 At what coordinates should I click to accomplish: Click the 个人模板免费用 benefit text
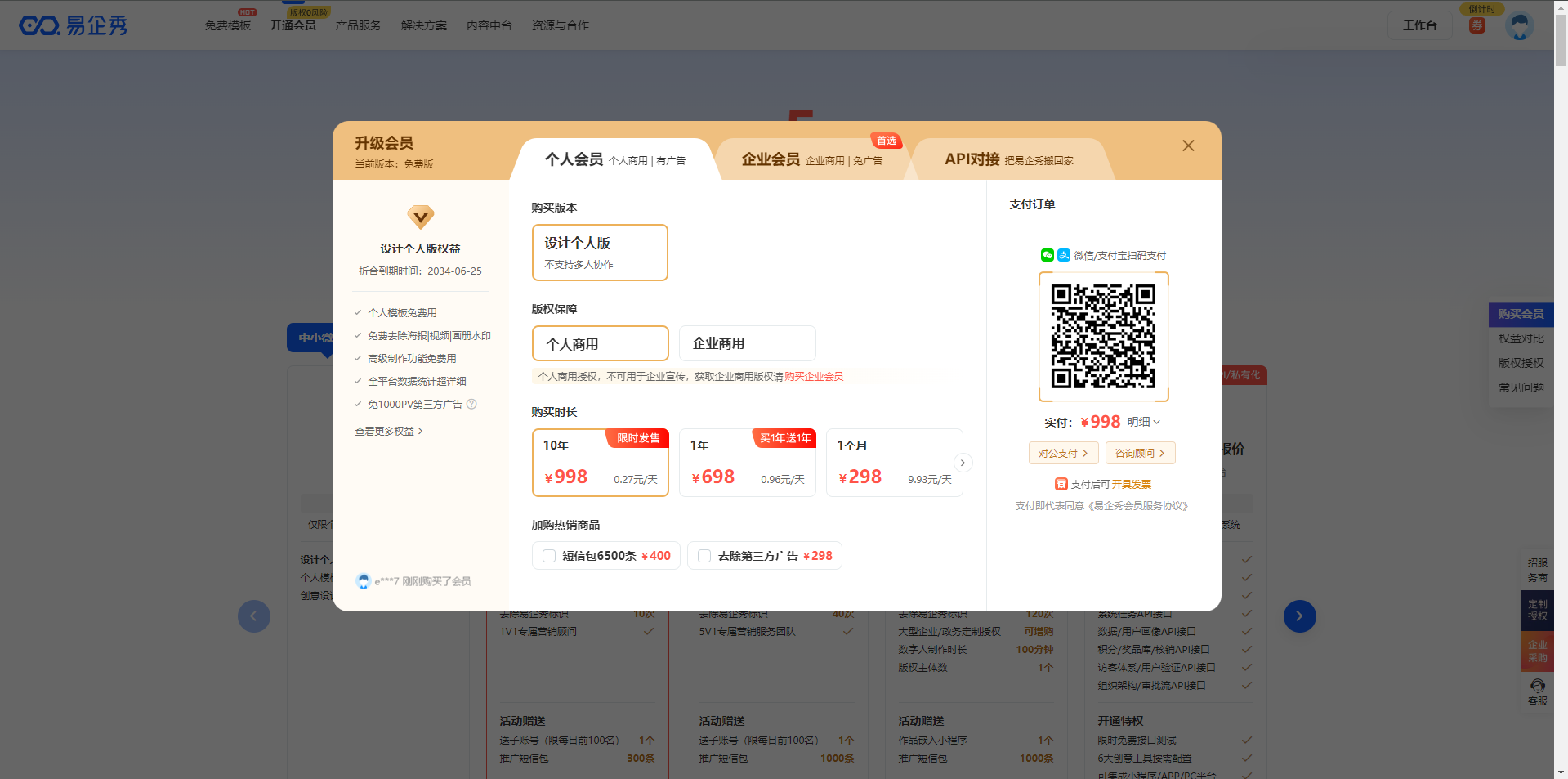[x=402, y=313]
